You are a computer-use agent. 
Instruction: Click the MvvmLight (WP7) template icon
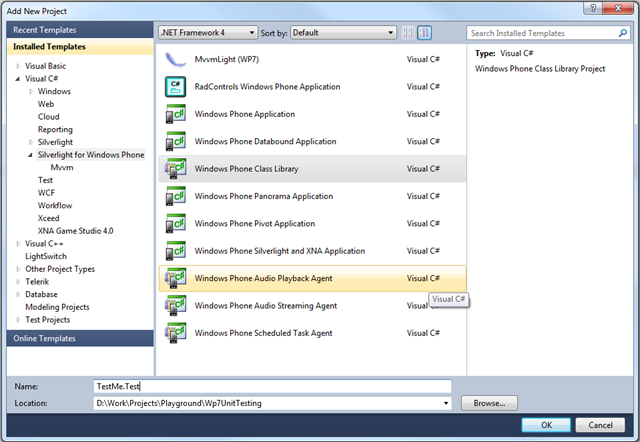coord(176,60)
